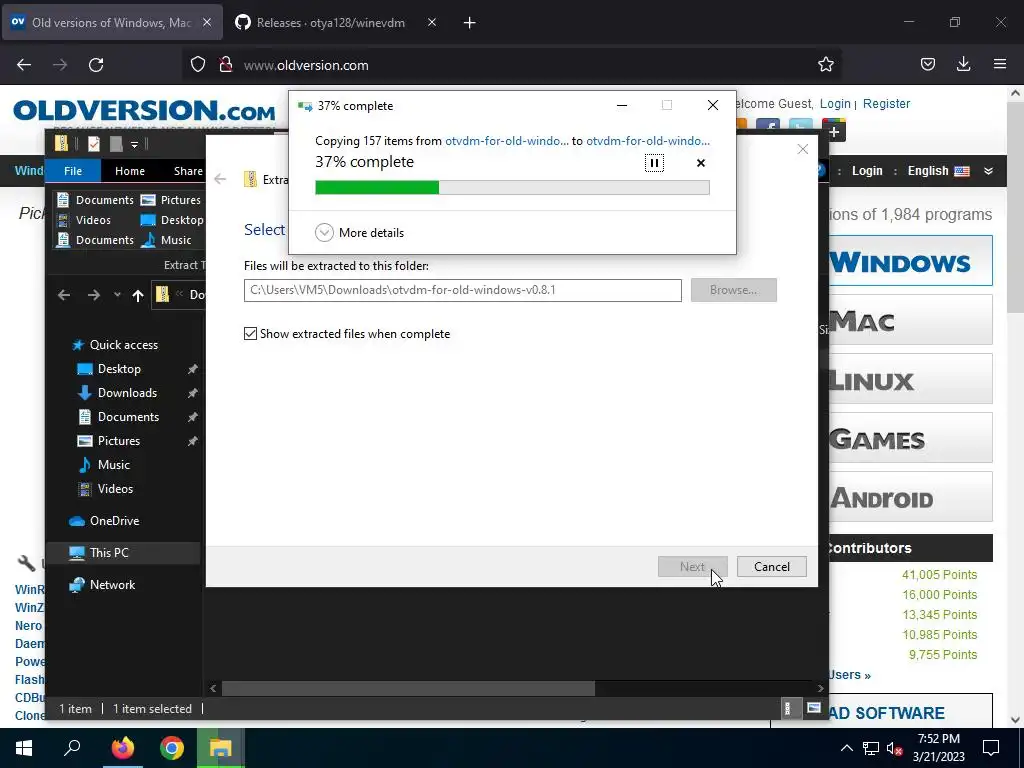This screenshot has height=768, width=1024.
Task: Show hidden system tray icons
Action: coord(846,748)
